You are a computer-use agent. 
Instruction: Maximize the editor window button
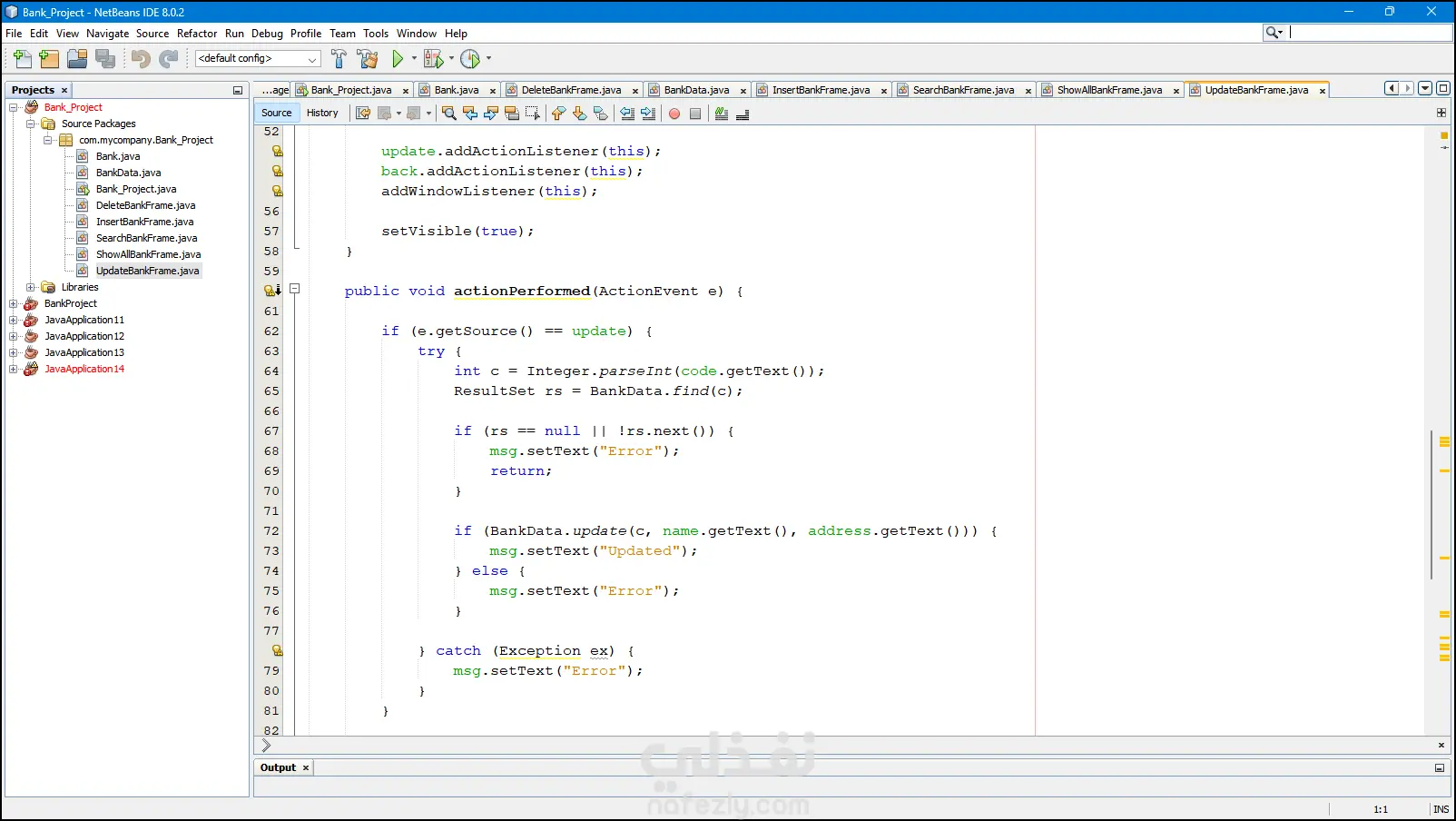tap(1443, 88)
